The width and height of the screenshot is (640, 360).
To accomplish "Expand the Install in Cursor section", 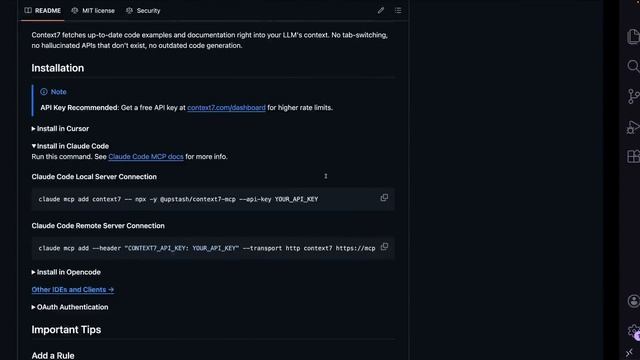I will click(x=60, y=129).
